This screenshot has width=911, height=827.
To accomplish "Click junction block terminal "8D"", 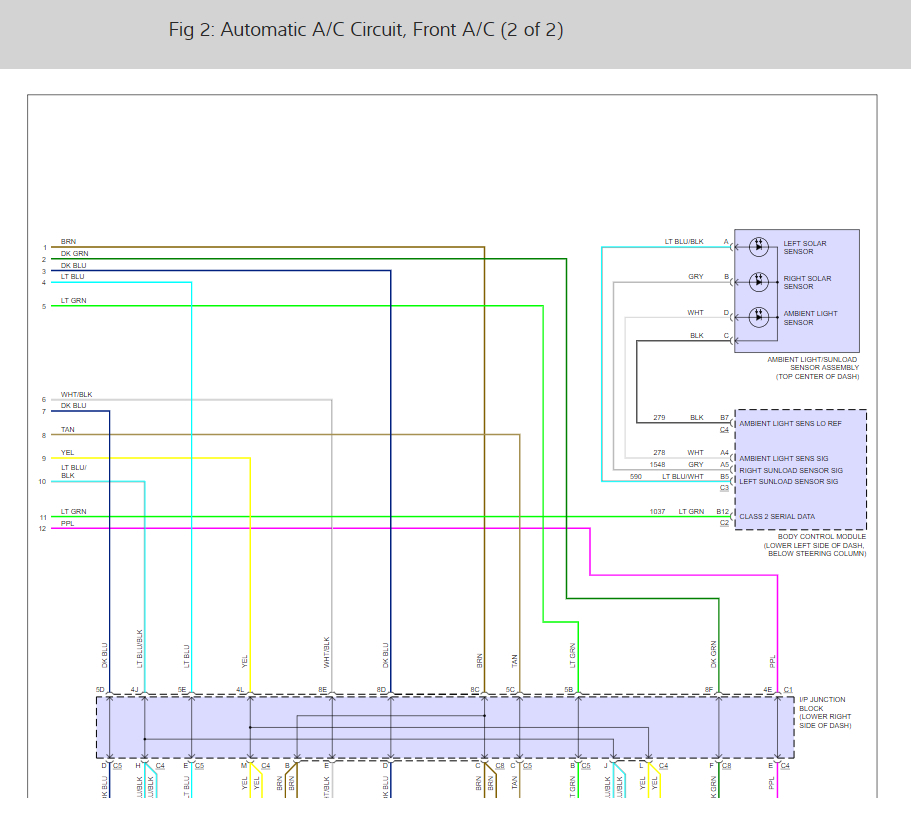I will pos(381,690).
